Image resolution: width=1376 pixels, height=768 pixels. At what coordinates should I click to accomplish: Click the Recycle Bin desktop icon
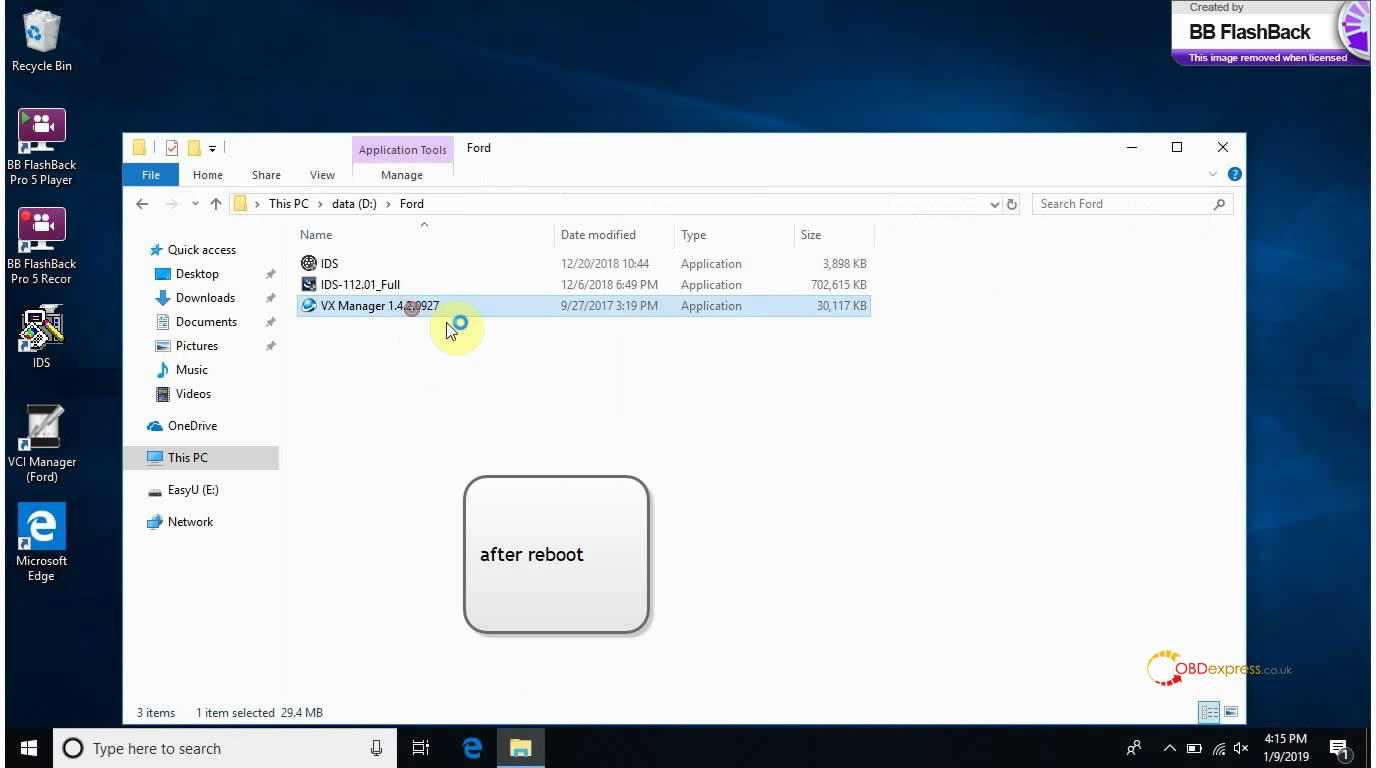[x=41, y=35]
